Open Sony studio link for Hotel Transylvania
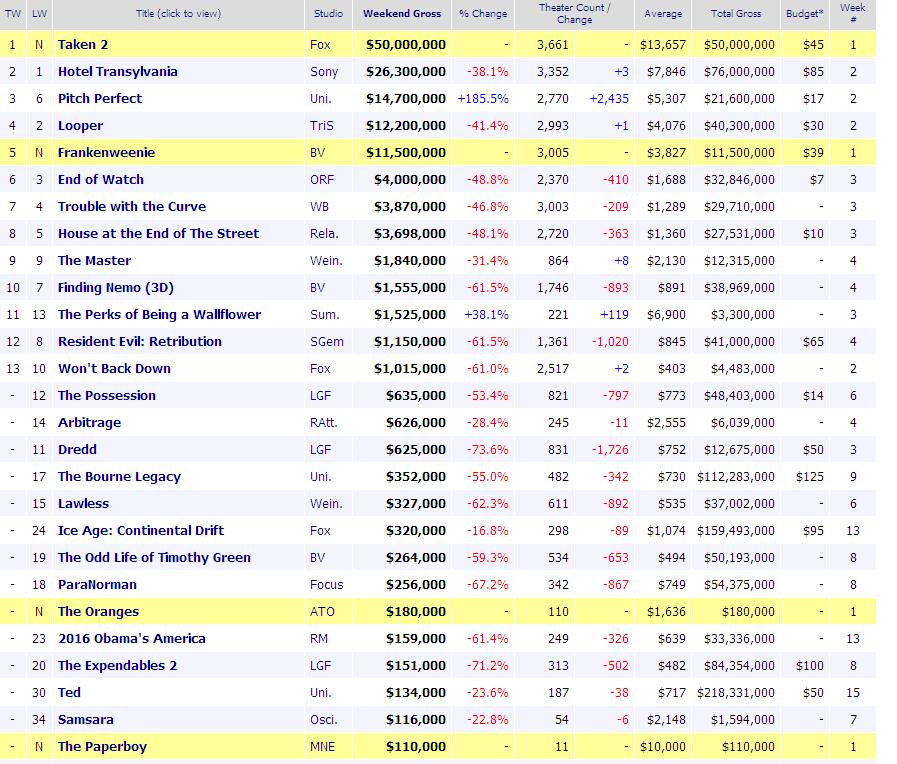This screenshot has width=897, height=764. coord(324,71)
